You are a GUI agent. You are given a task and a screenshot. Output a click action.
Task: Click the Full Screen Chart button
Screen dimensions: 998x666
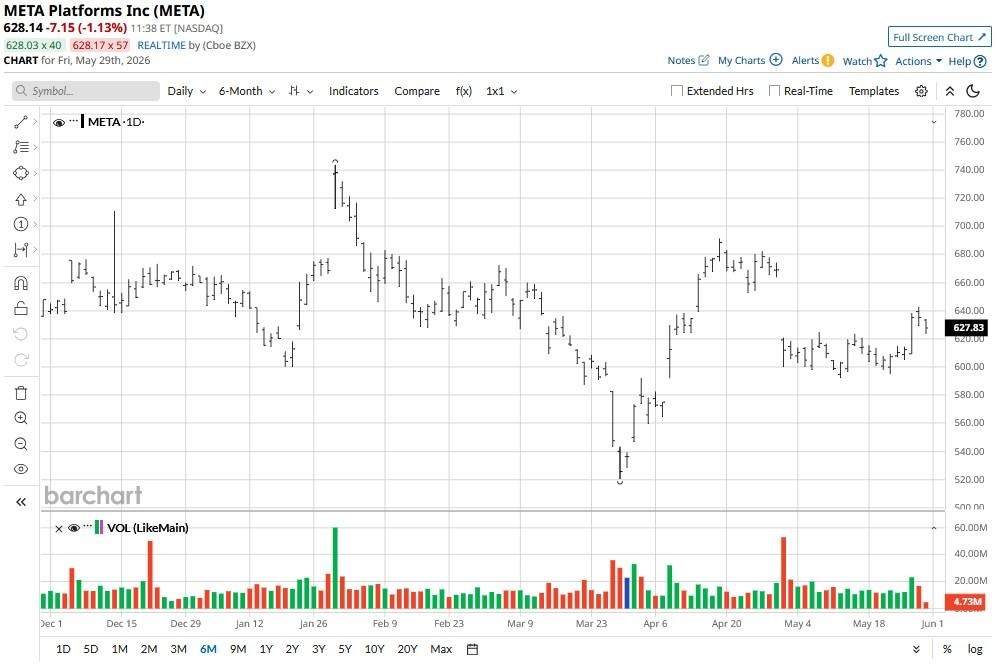(x=939, y=37)
